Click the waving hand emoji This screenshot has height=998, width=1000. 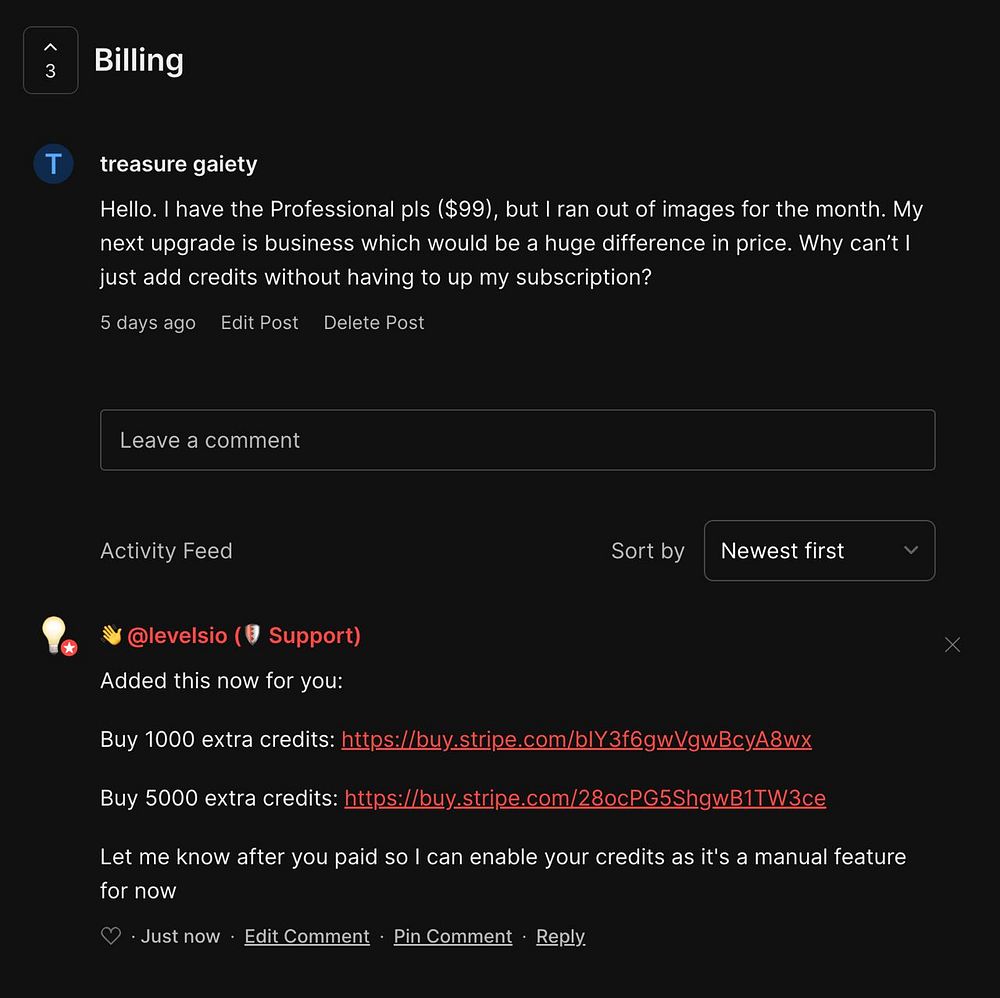(112, 635)
